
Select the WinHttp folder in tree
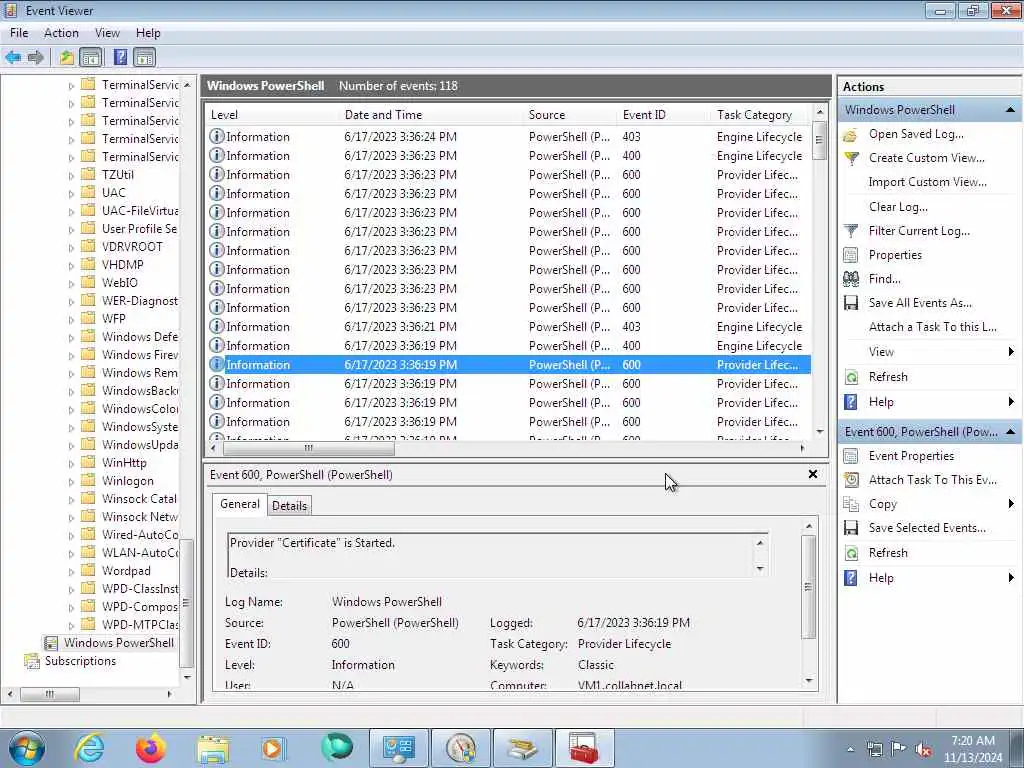[x=123, y=463]
